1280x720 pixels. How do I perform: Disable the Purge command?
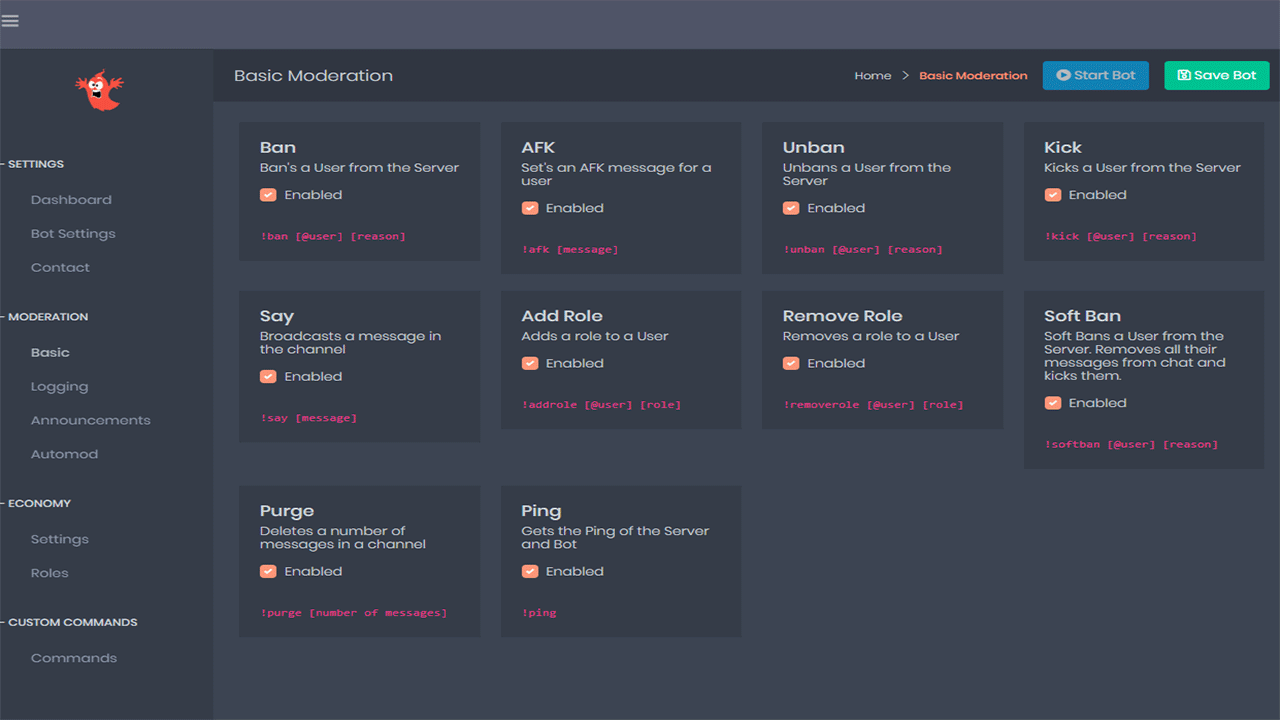pos(268,571)
